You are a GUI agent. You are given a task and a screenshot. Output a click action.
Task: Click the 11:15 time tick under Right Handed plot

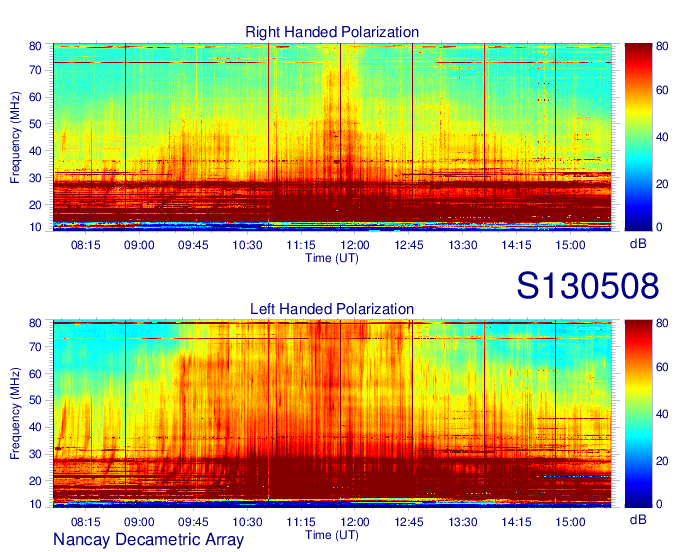pos(301,245)
